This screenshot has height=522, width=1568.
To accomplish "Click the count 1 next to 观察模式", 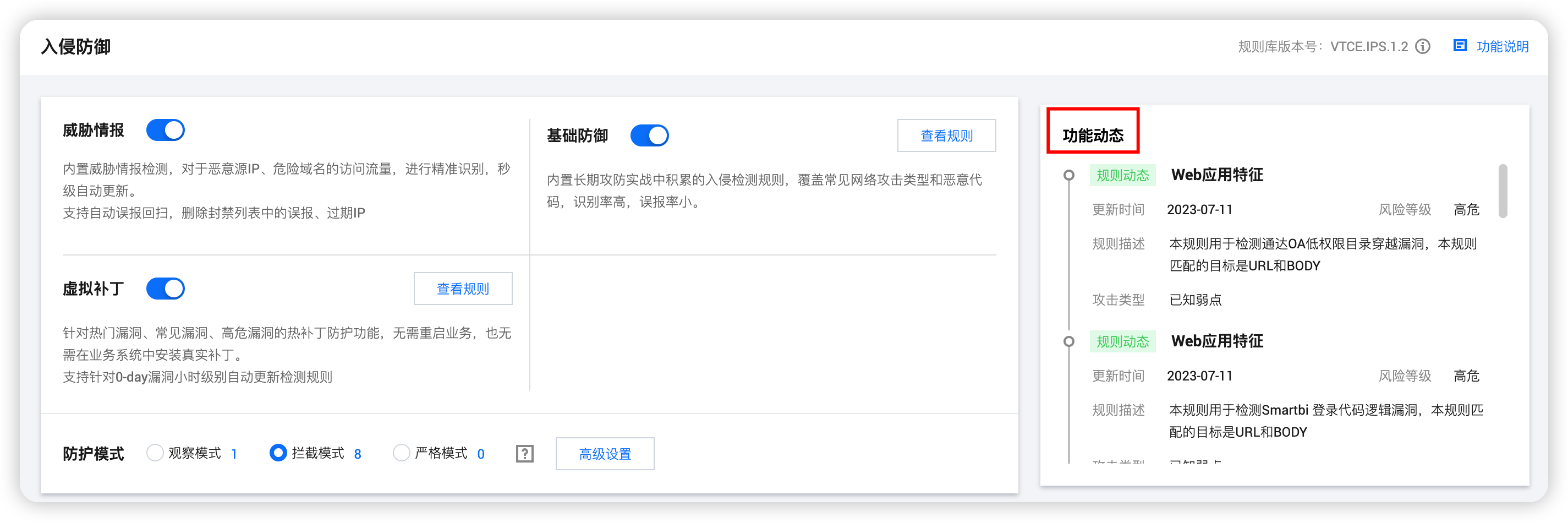I will [234, 454].
